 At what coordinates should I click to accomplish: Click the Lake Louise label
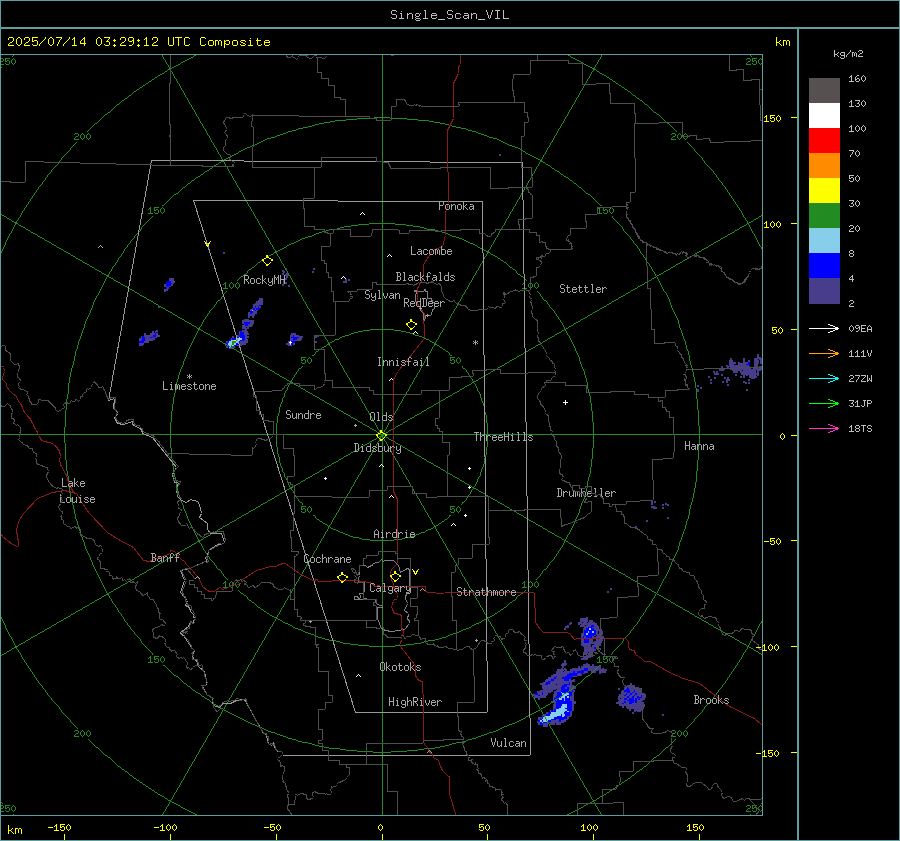(77, 491)
